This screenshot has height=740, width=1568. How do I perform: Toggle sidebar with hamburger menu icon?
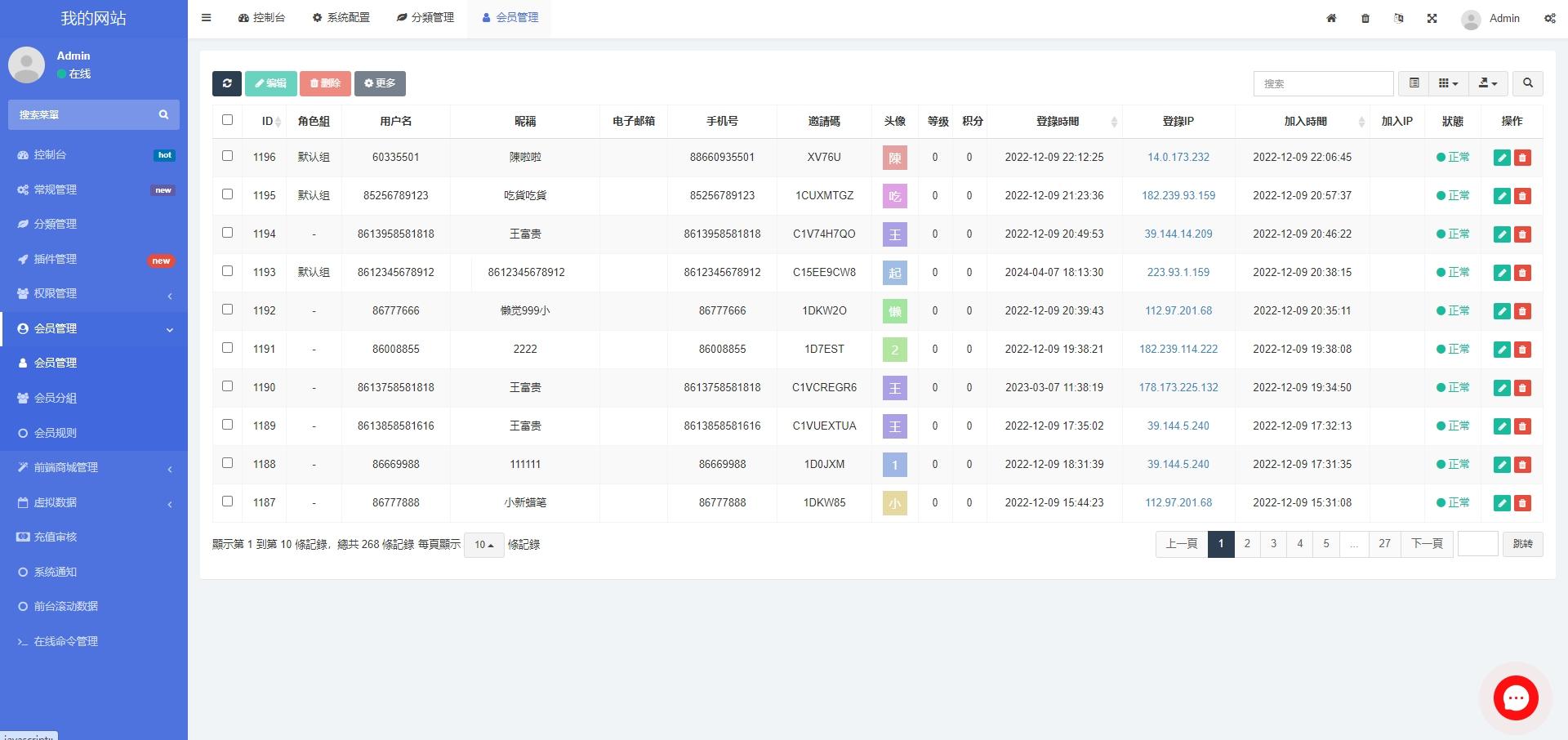click(206, 18)
